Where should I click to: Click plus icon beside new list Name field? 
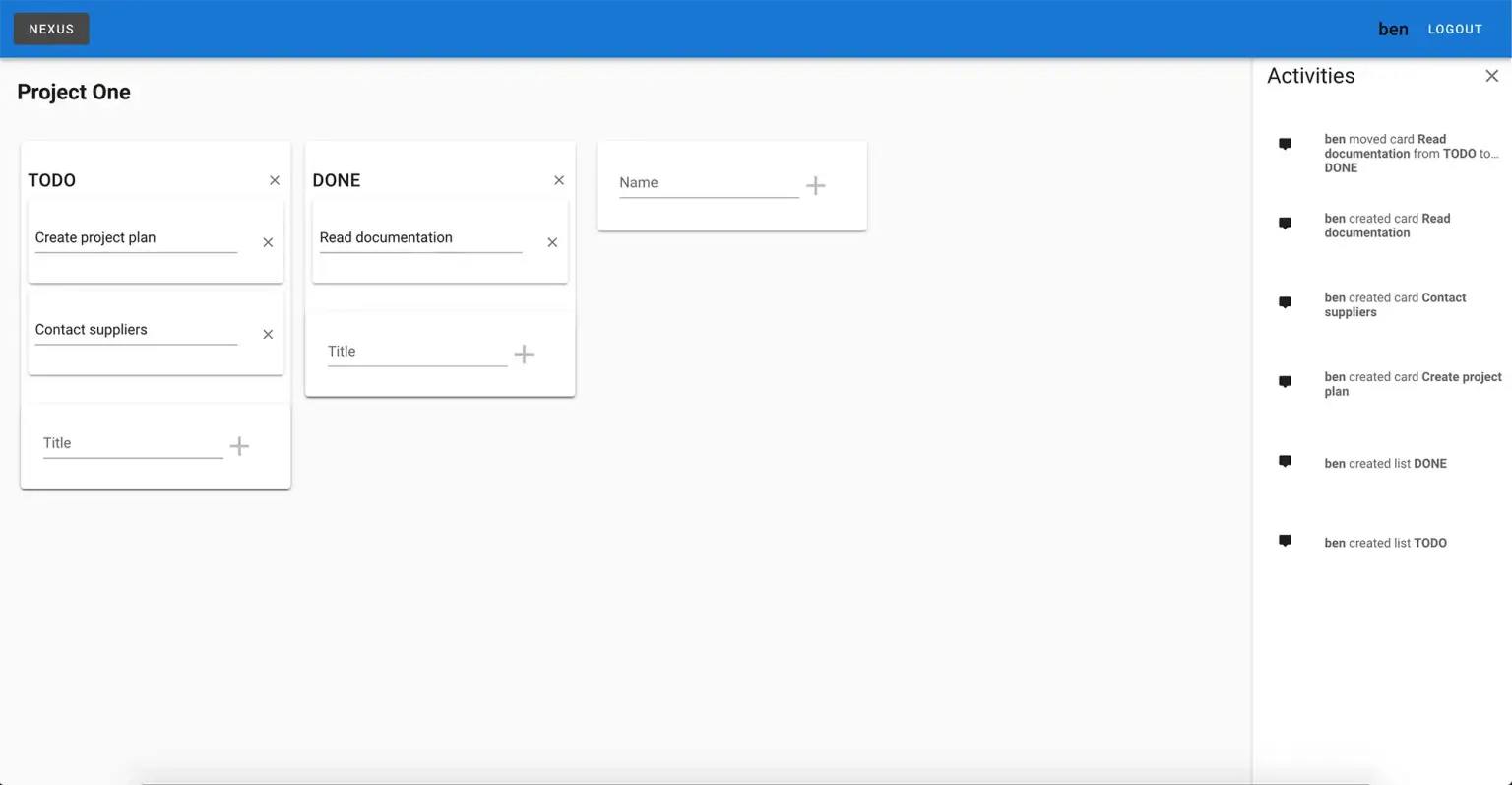click(816, 185)
